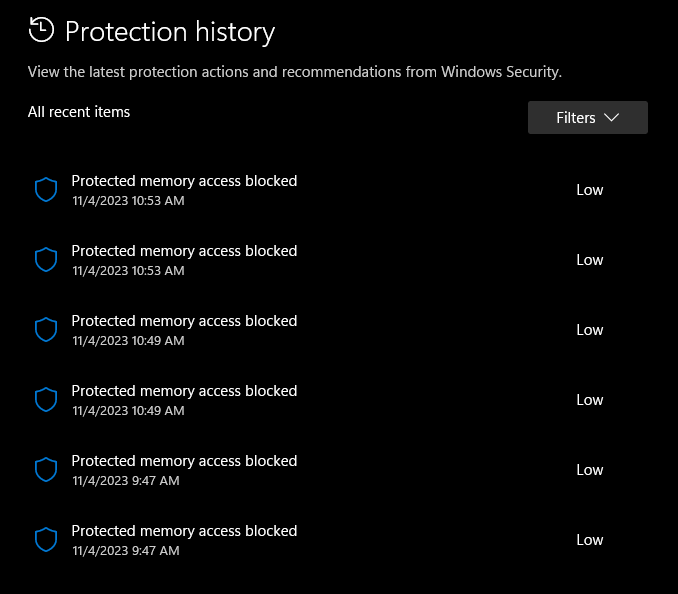Expand first 10:49 AM Protected memory entry title
Viewport: 678px width, 594px height.
(184, 321)
